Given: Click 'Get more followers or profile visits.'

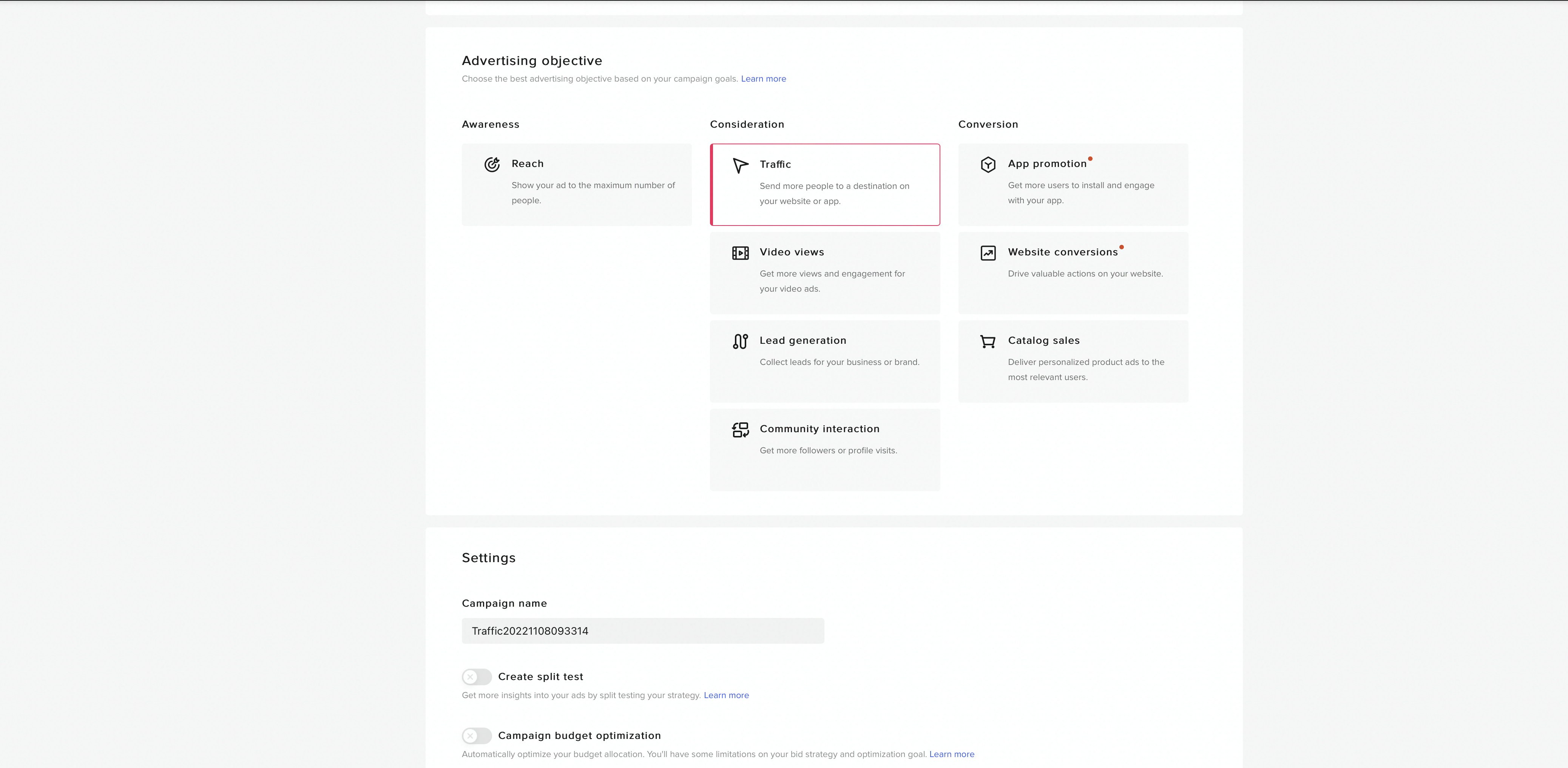Looking at the screenshot, I should click(x=828, y=451).
